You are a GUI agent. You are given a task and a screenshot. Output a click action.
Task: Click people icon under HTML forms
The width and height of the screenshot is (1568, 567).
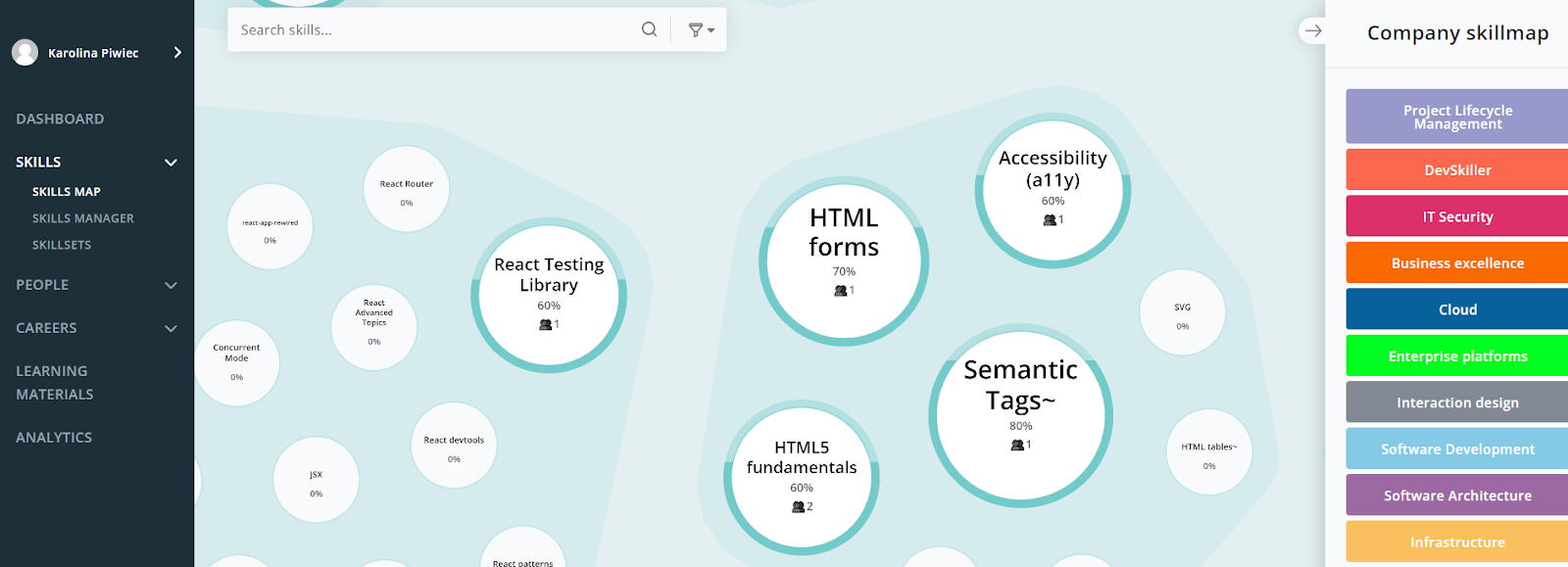(840, 291)
